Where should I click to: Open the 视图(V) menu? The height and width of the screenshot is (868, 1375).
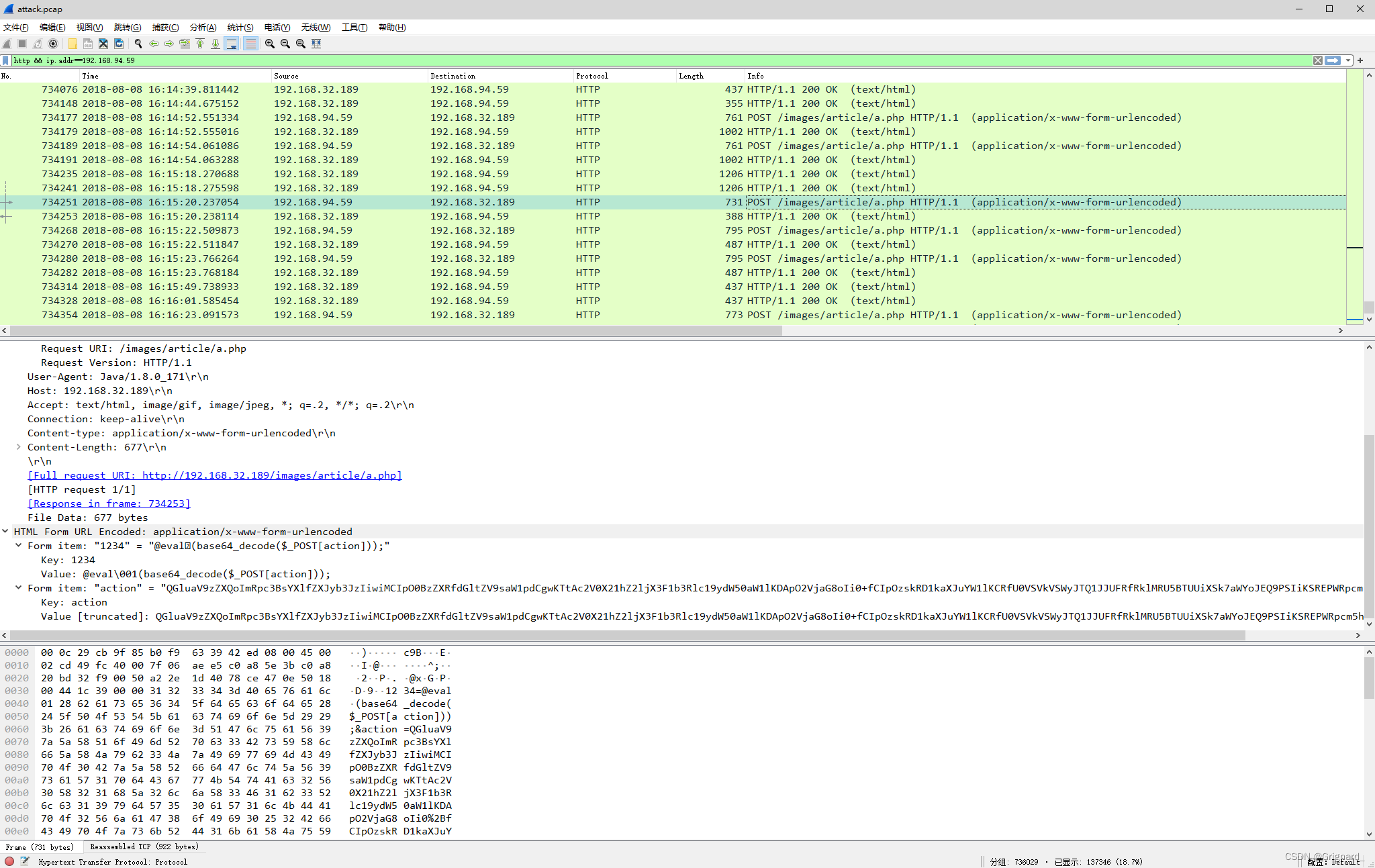pyautogui.click(x=89, y=28)
